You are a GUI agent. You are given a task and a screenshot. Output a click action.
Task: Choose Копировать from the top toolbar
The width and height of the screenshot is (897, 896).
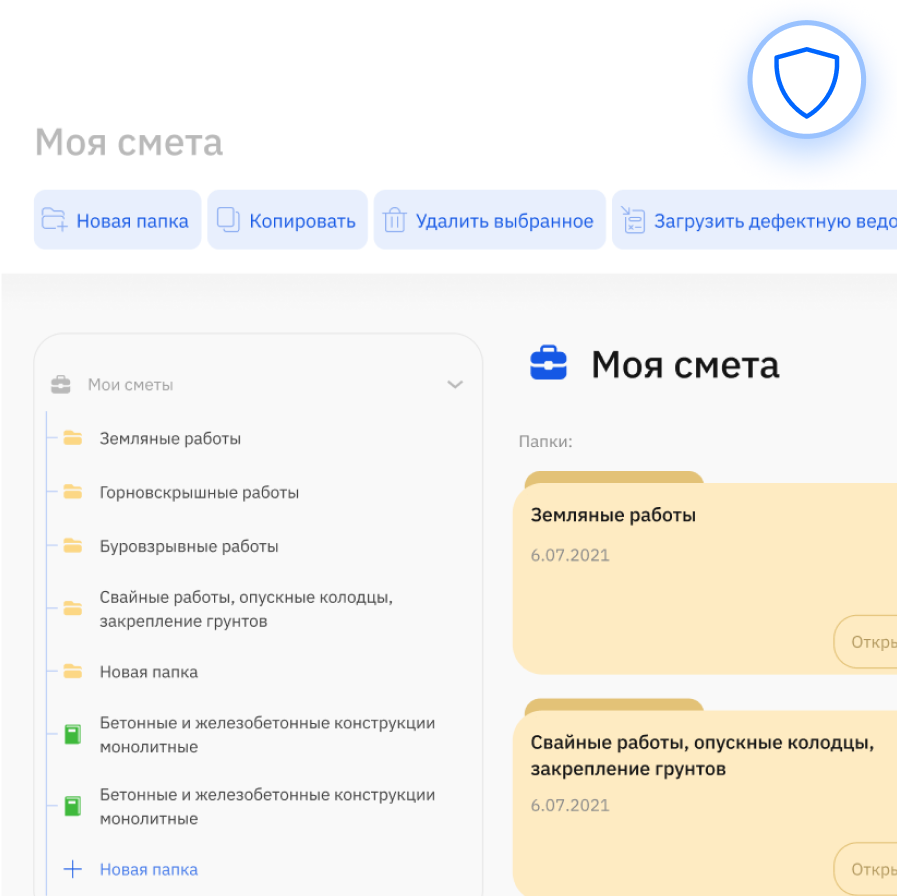click(x=287, y=220)
